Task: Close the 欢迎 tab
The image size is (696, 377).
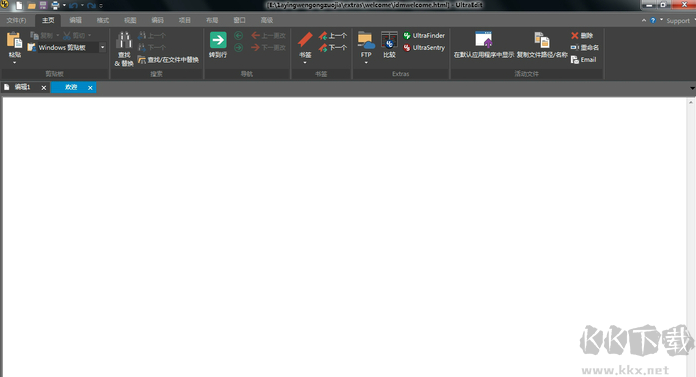Action: pos(90,88)
